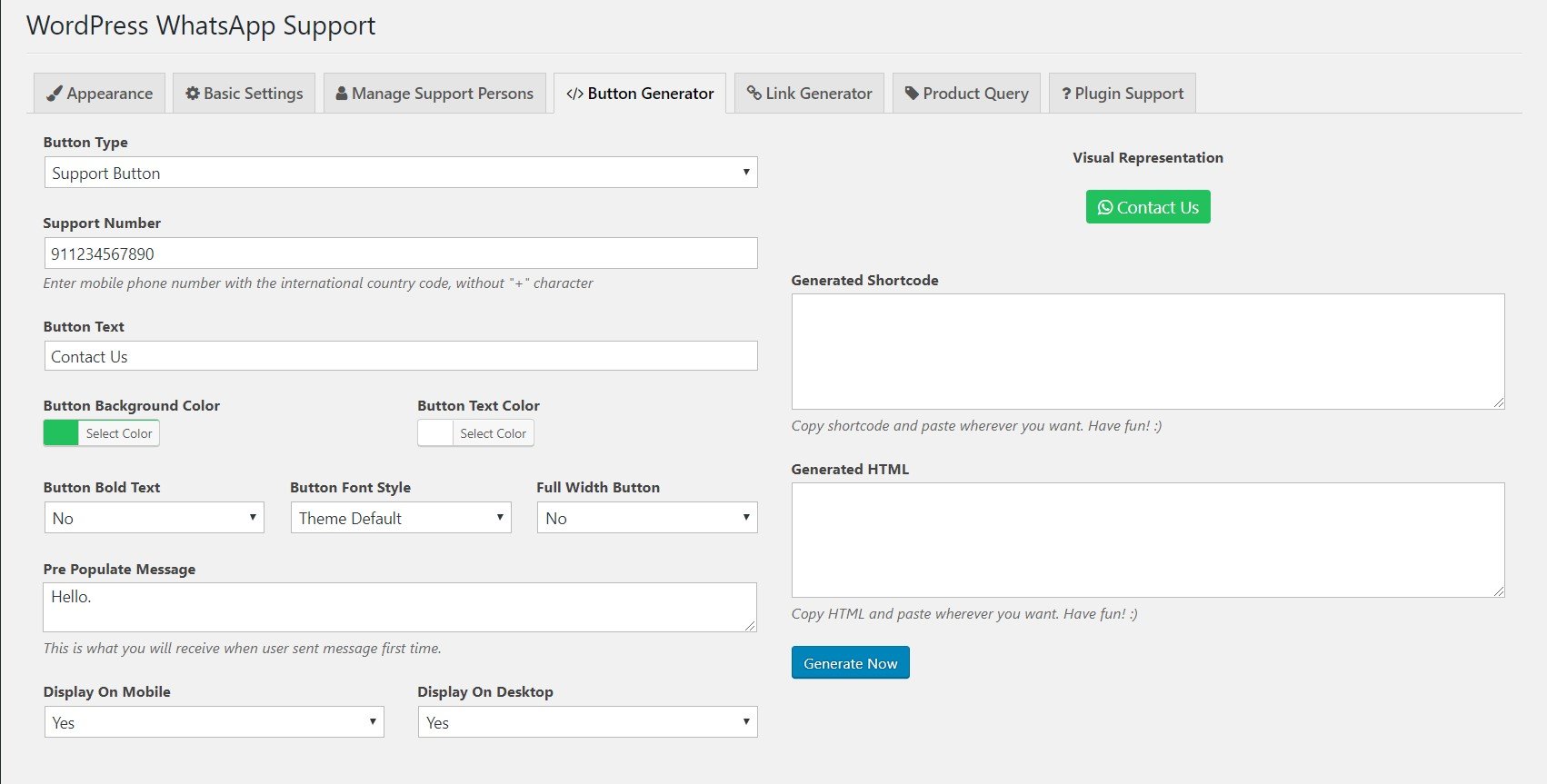Switch to Basic Settings tab

point(244,94)
